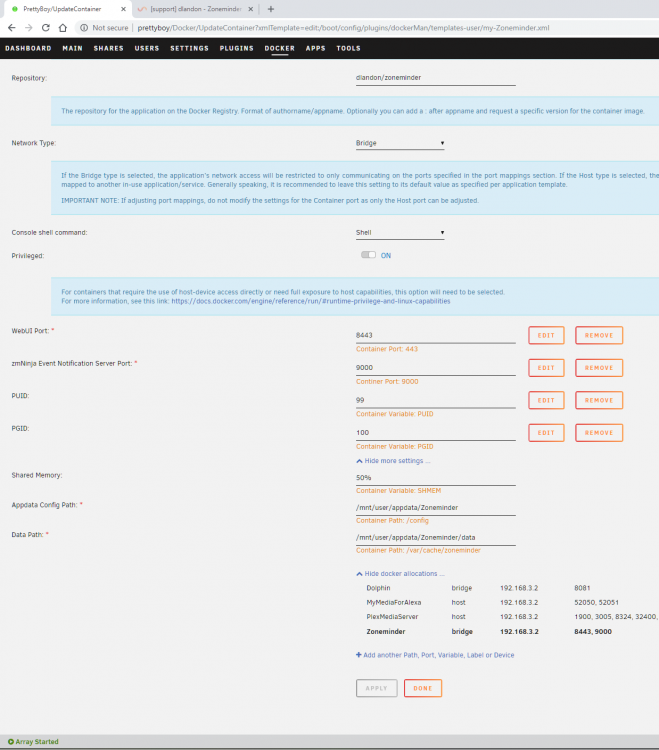Click the Container Port: 443 label
This screenshot has height=750, width=659.
click(x=387, y=349)
